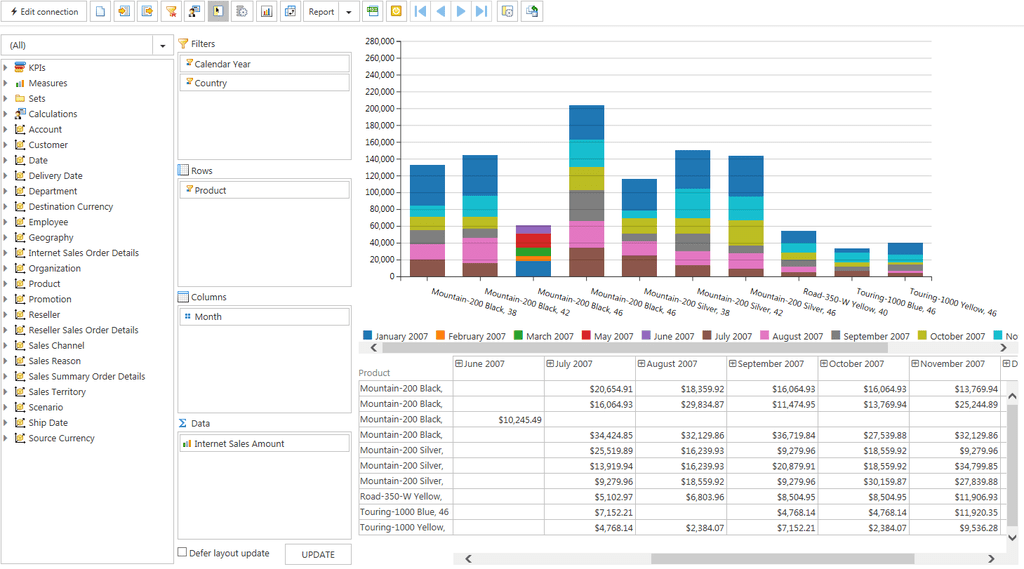Expand the Measures tree node

click(x=5, y=83)
